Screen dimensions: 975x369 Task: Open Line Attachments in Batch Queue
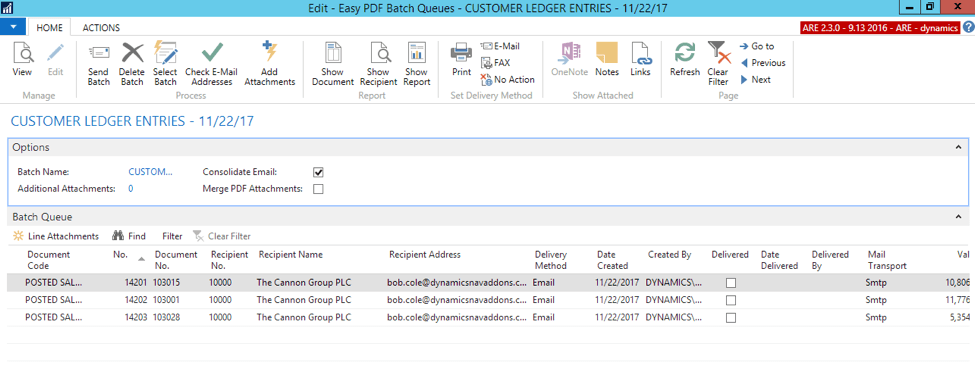(55, 236)
